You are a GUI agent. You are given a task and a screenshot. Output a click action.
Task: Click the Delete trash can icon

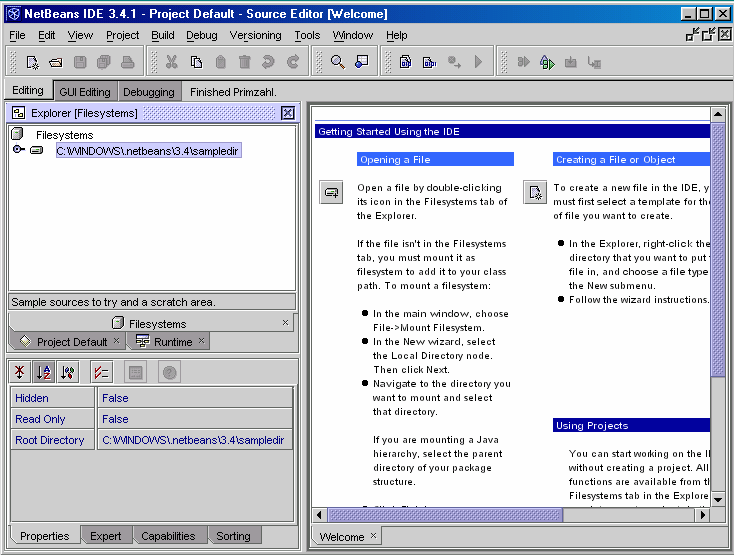244,62
